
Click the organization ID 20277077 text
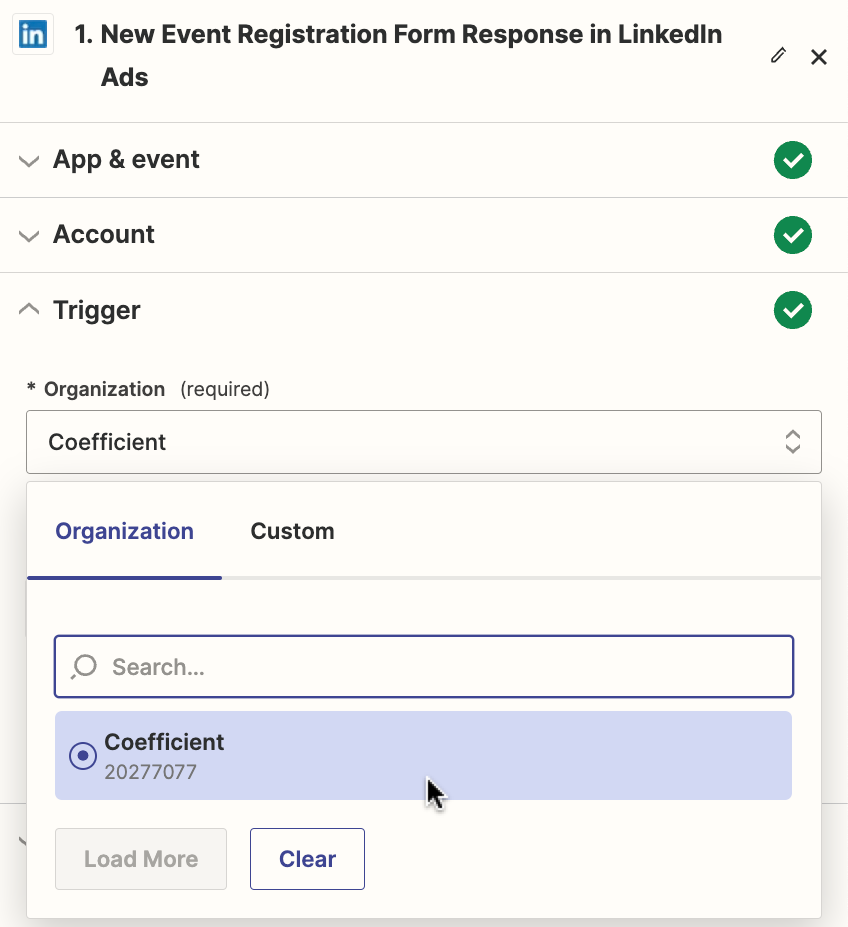pyautogui.click(x=150, y=772)
